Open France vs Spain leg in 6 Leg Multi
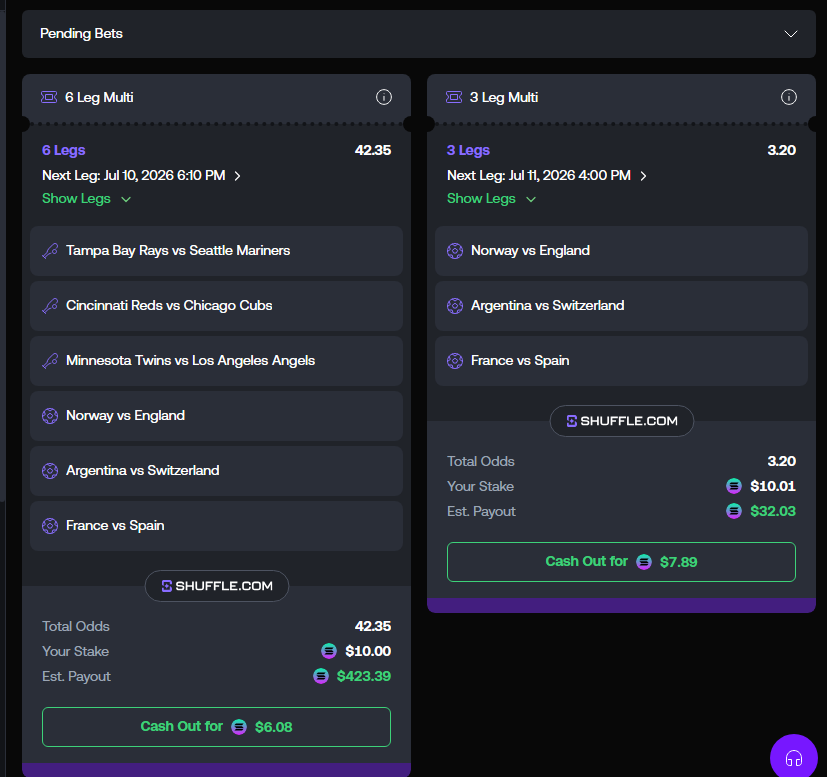This screenshot has height=777, width=827. click(x=216, y=526)
